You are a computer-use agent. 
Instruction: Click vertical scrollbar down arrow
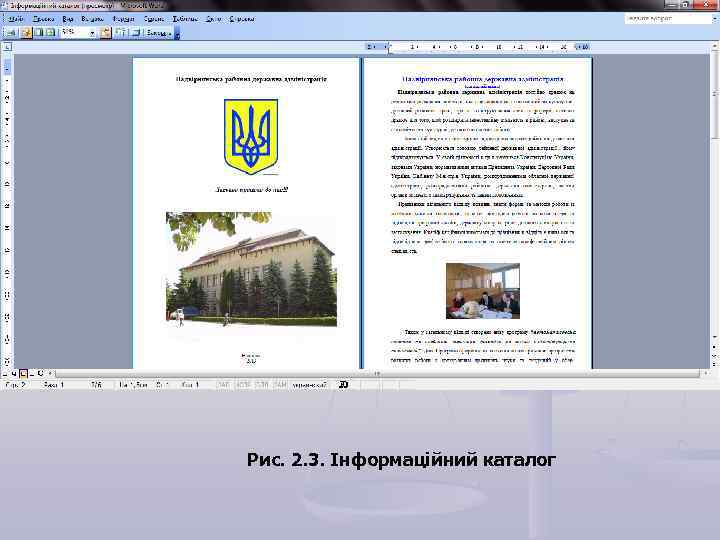point(715,337)
